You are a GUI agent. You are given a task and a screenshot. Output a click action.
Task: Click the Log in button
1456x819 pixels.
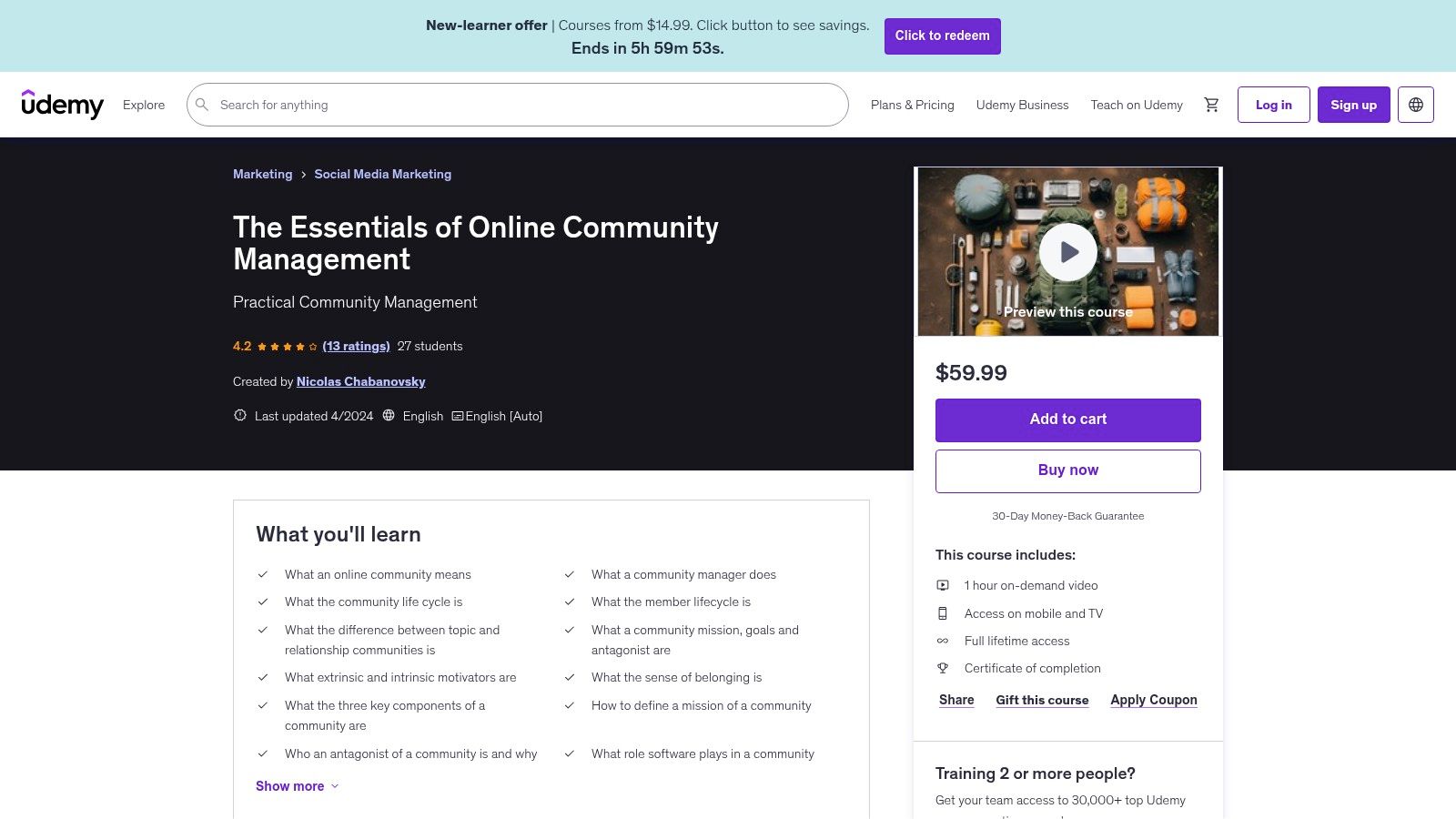[1274, 105]
